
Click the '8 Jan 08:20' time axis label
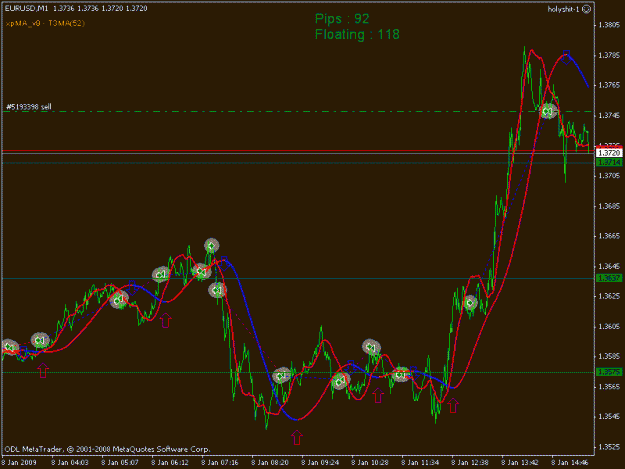point(270,463)
